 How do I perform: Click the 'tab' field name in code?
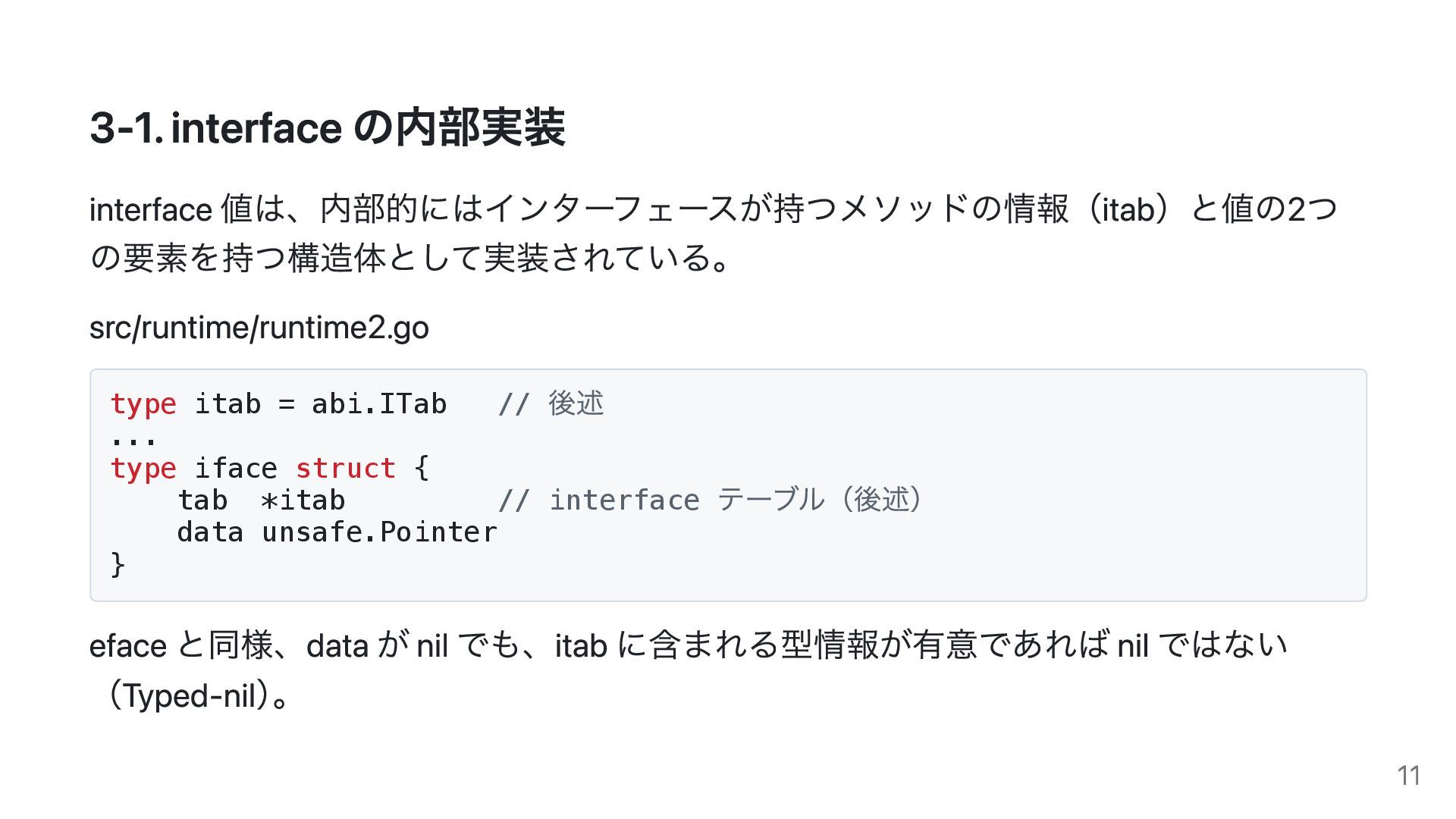pos(202,500)
